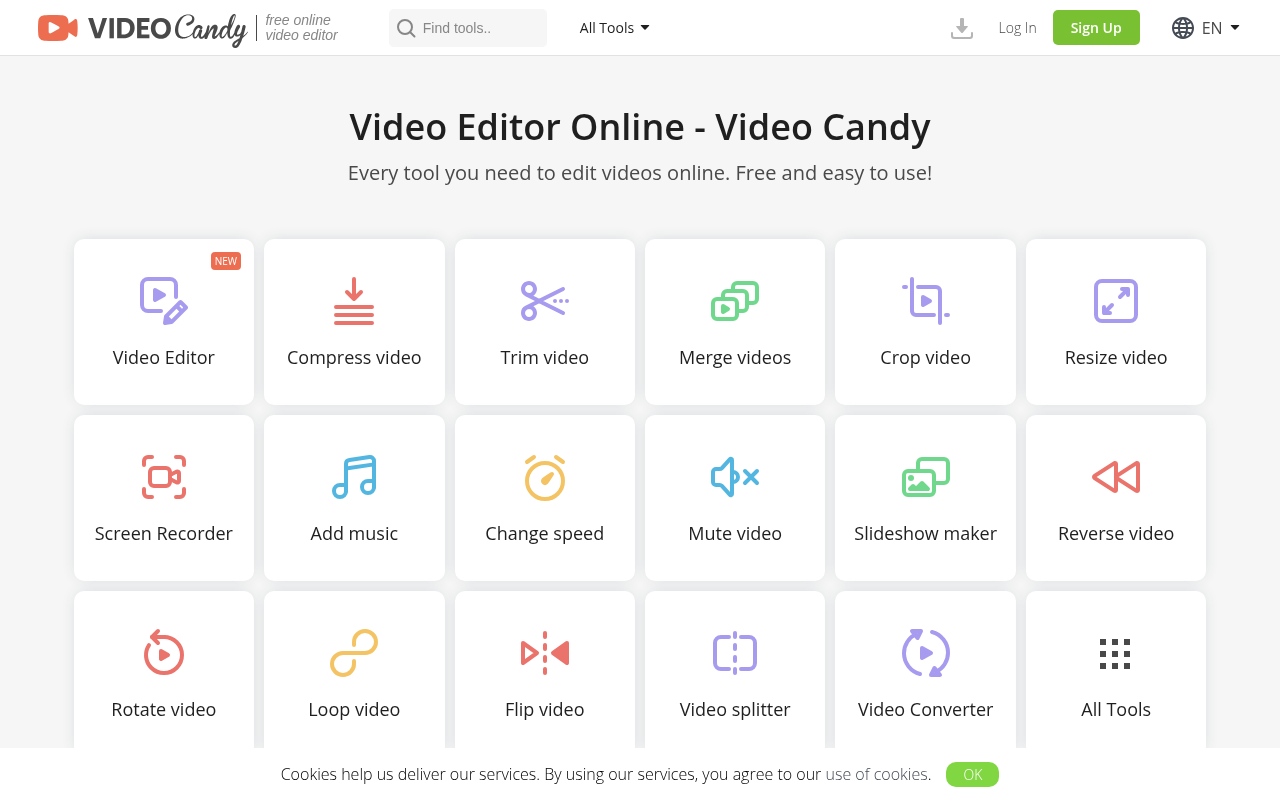Viewport: 1280px width, 800px height.
Task: Click the Video Candy logo
Action: pos(141,27)
